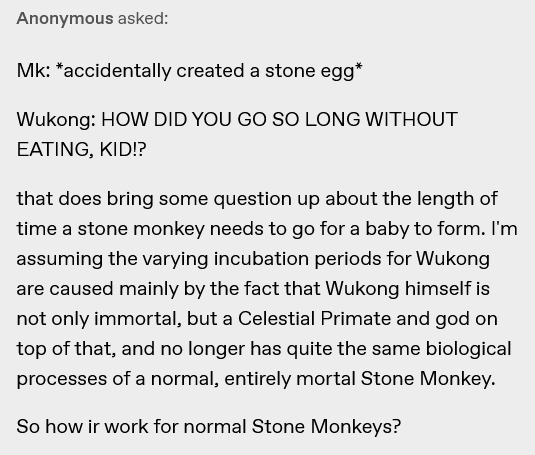This screenshot has height=455, width=535.
Task: Click the phrase 'entirely mortal Stone Monkey.'
Action: coord(360,379)
